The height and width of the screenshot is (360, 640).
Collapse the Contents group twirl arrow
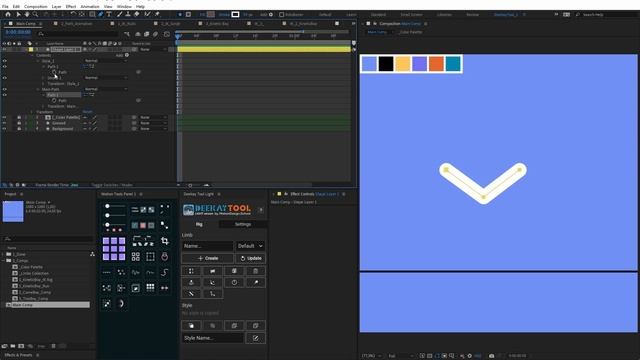tap(32, 55)
